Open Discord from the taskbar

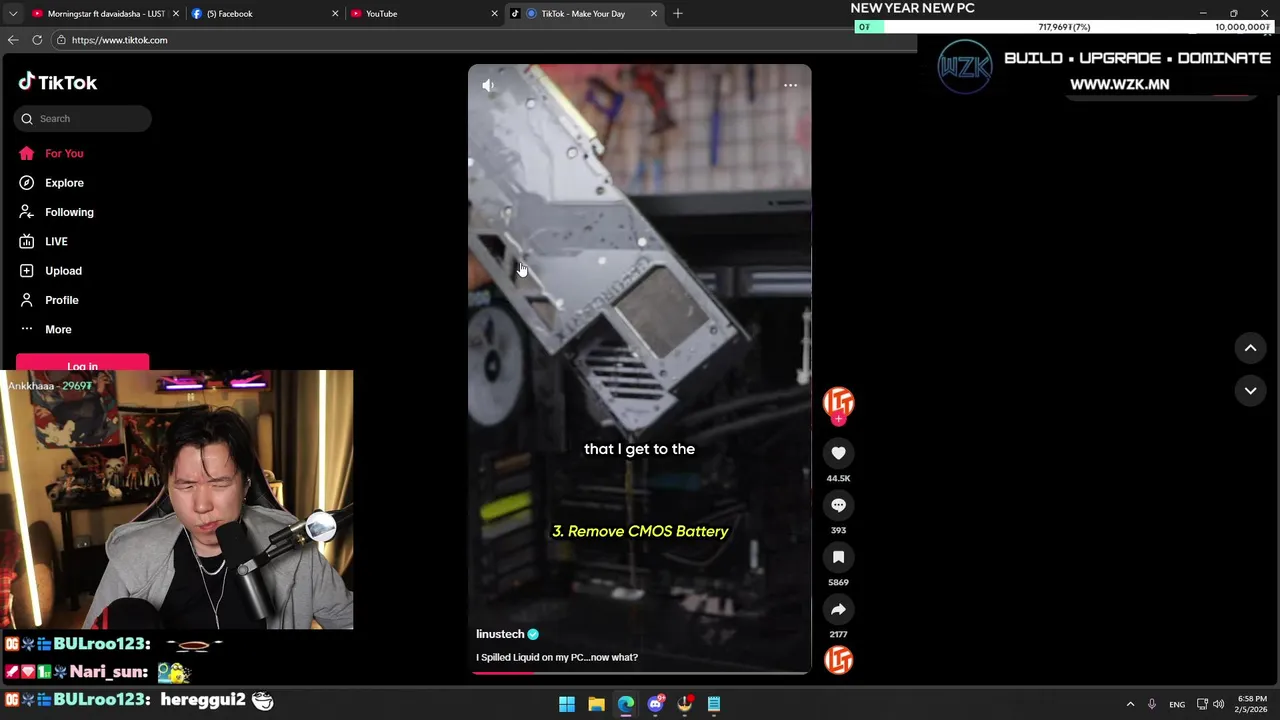655,704
